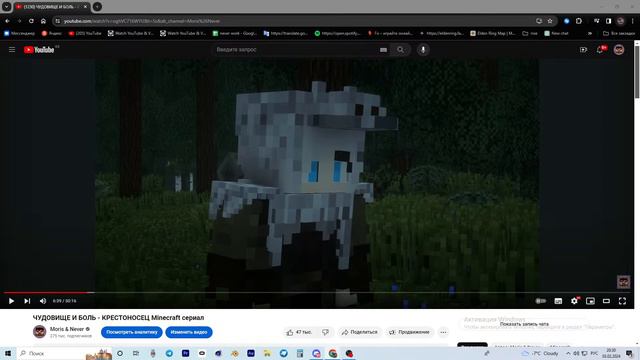Click the magnifier search button
The image size is (640, 360).
click(x=400, y=49)
